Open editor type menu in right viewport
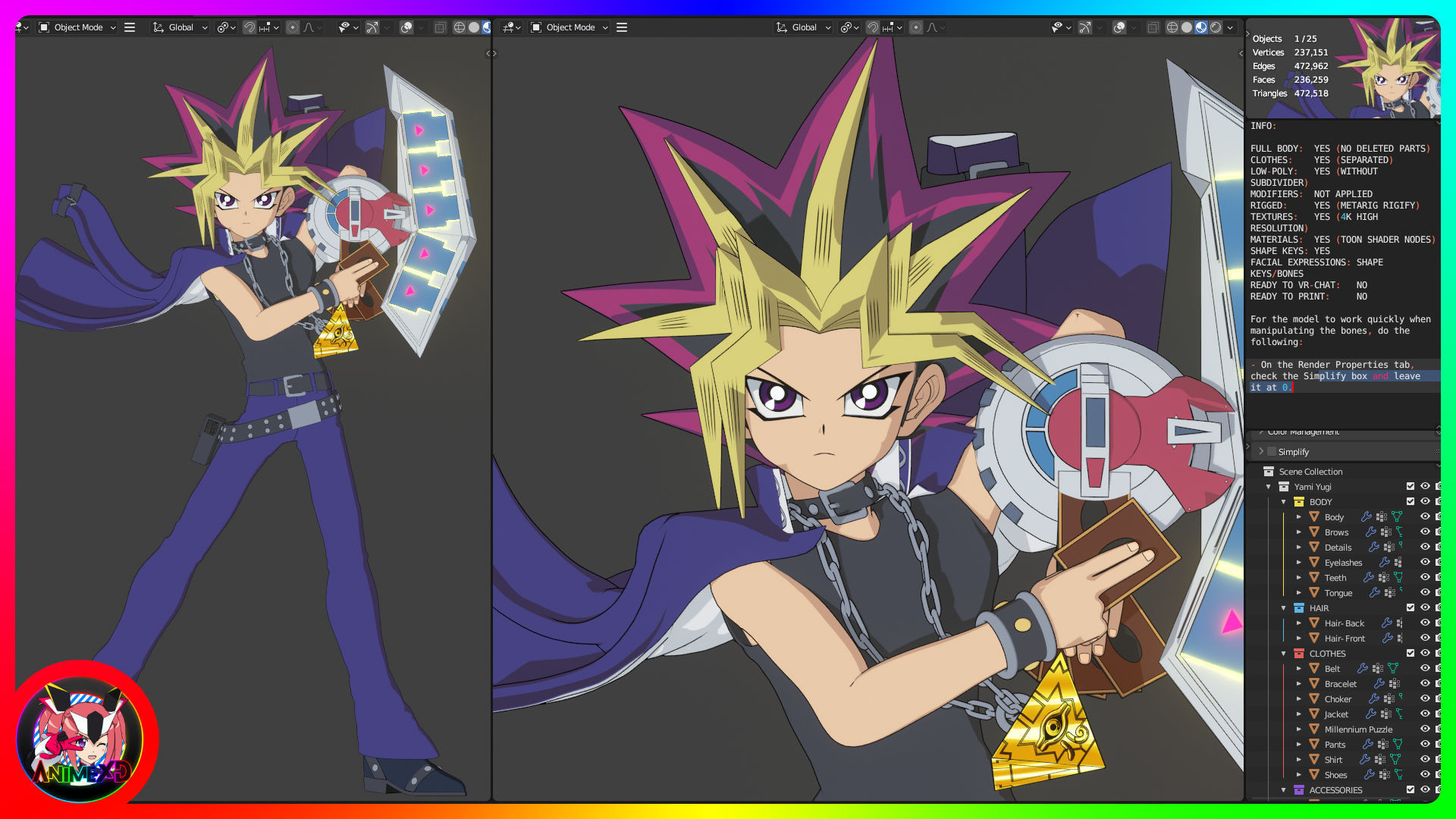This screenshot has width=1456, height=819. click(x=510, y=27)
